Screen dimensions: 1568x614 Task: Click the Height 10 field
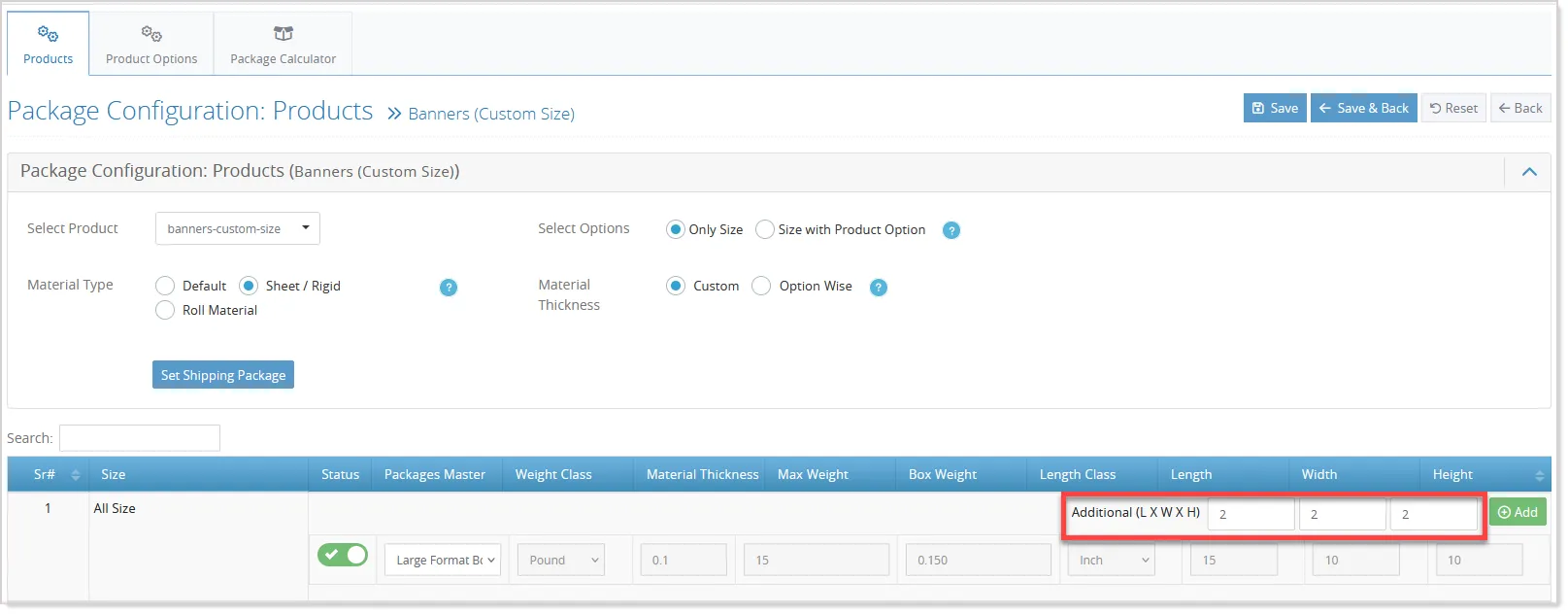click(x=1480, y=560)
